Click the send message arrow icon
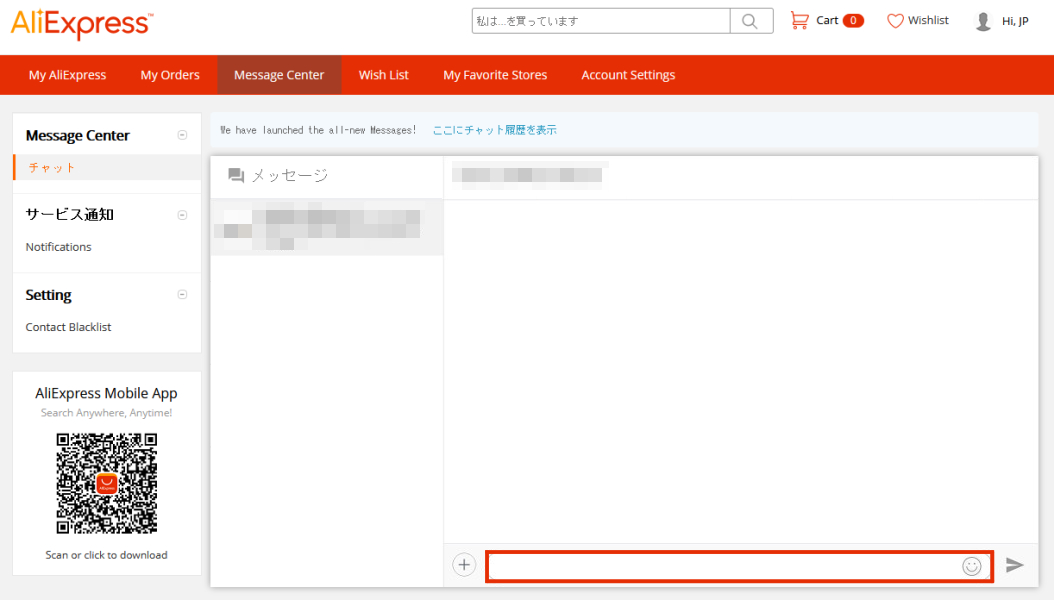The image size is (1054, 600). (x=1016, y=565)
